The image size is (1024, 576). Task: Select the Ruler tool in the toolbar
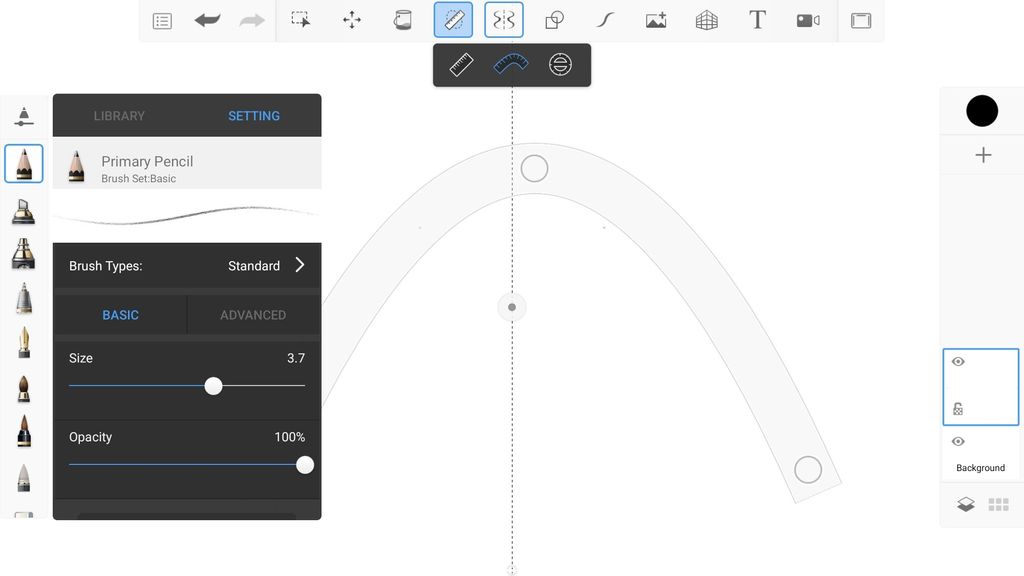point(453,19)
